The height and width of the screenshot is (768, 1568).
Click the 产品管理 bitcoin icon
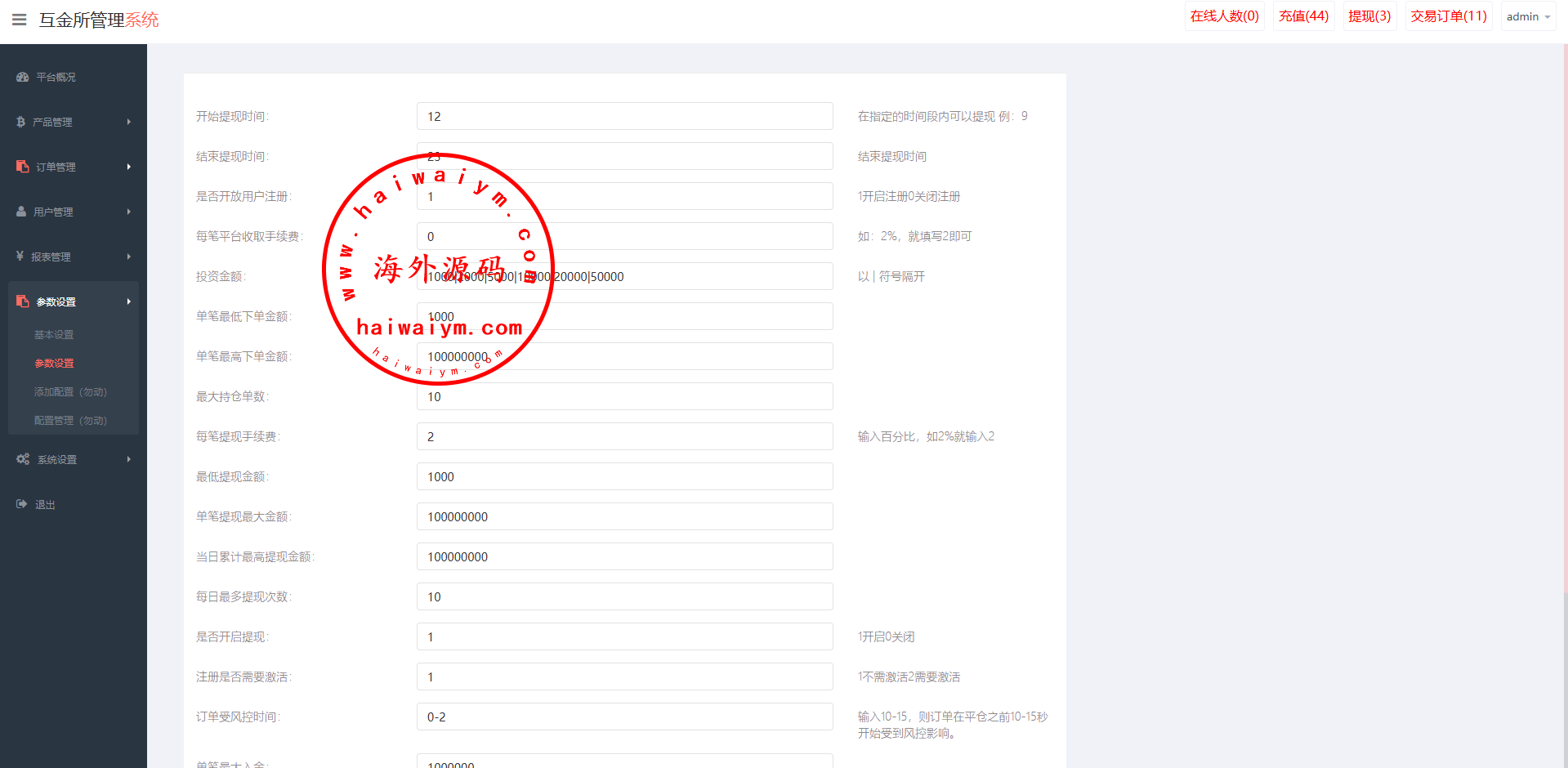21,122
